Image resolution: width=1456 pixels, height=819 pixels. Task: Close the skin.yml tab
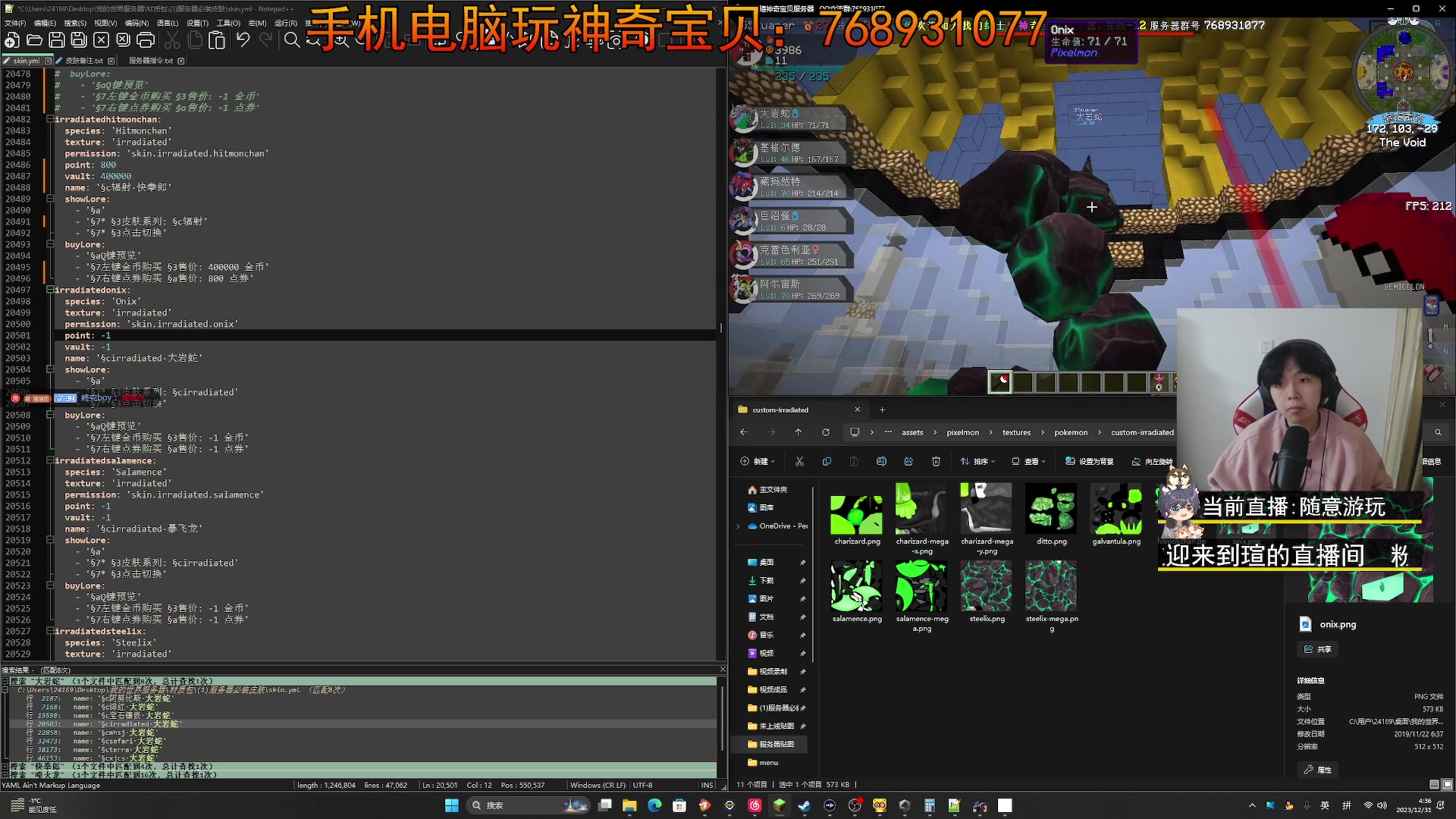pos(49,61)
